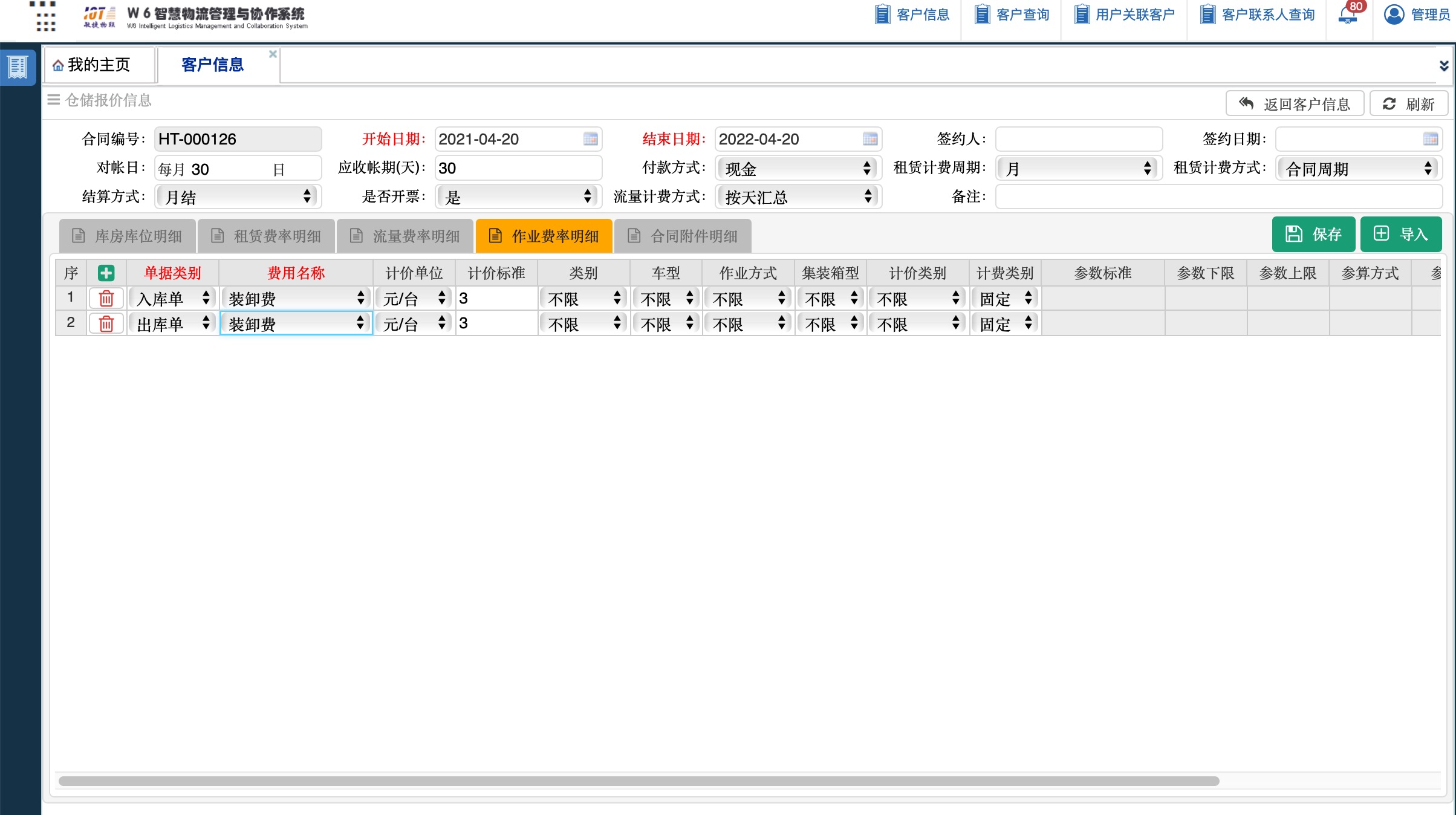This screenshot has width=1456, height=815.
Task: Open the 结算方式 dropdown showing 月结
Action: 238,197
